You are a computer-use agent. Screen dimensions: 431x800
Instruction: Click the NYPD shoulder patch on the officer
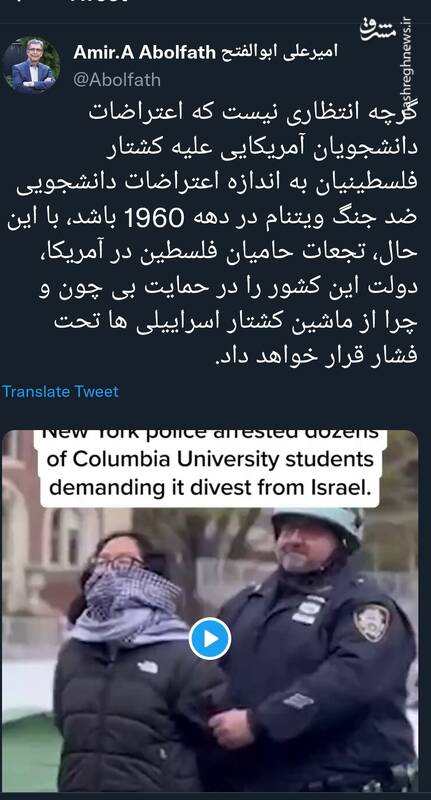click(372, 622)
